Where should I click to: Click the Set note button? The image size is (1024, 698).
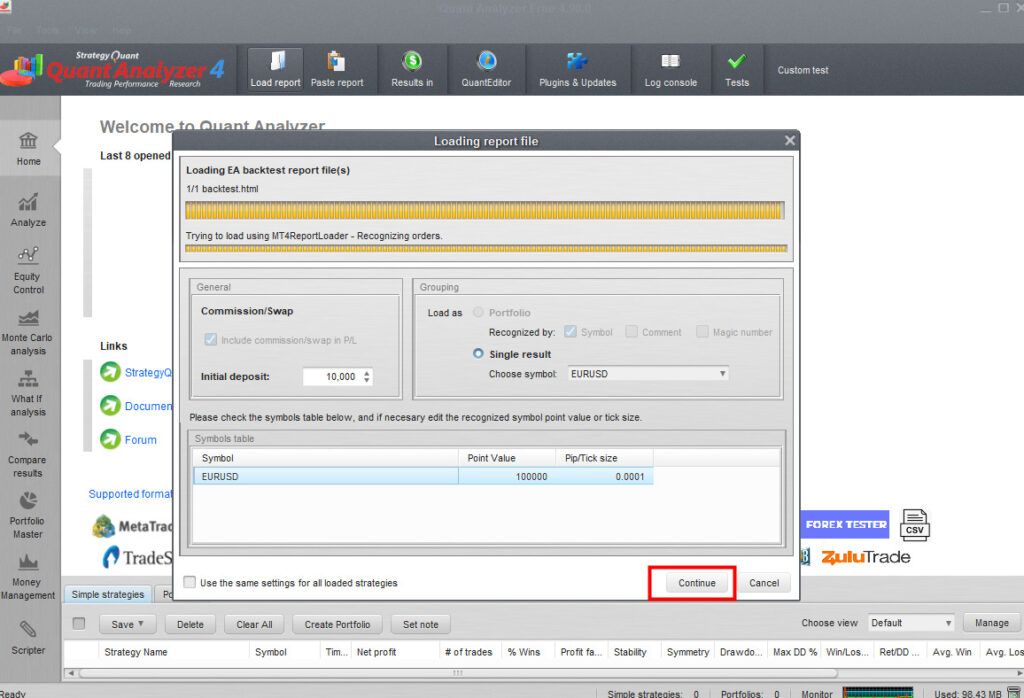click(421, 624)
